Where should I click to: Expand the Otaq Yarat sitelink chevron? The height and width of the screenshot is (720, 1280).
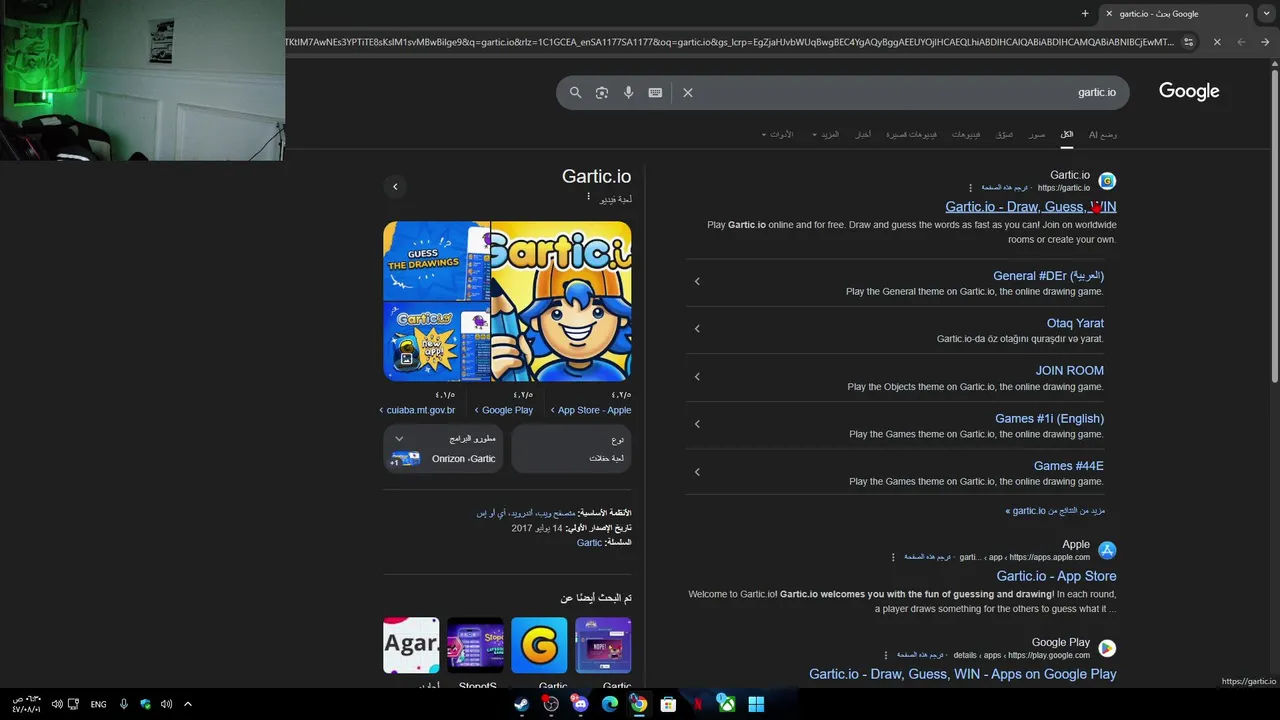click(697, 328)
